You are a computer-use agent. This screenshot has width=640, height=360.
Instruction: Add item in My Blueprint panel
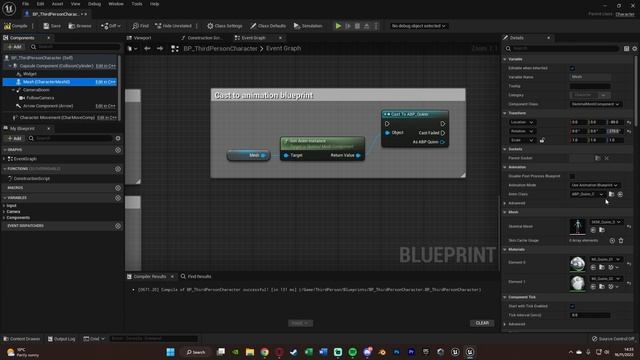coord(14,138)
